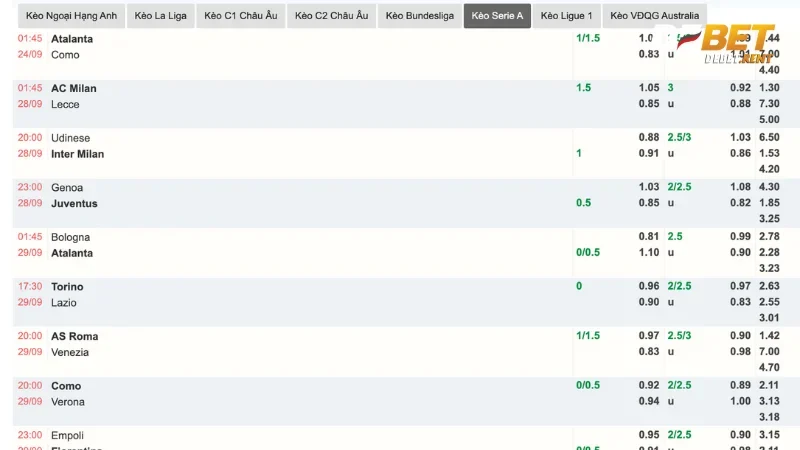Click the Atalanta name under Bologna
Screen dimensions: 800x450
pyautogui.click(x=72, y=253)
